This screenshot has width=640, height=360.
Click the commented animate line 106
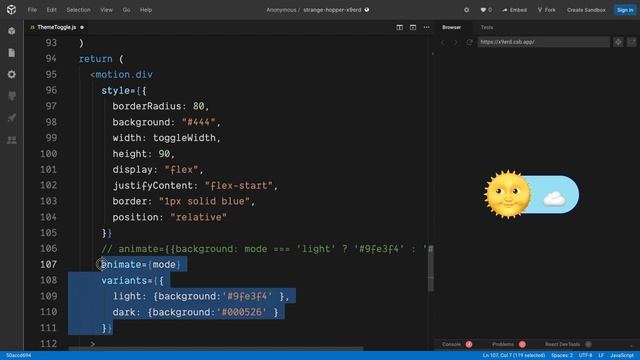click(267, 249)
